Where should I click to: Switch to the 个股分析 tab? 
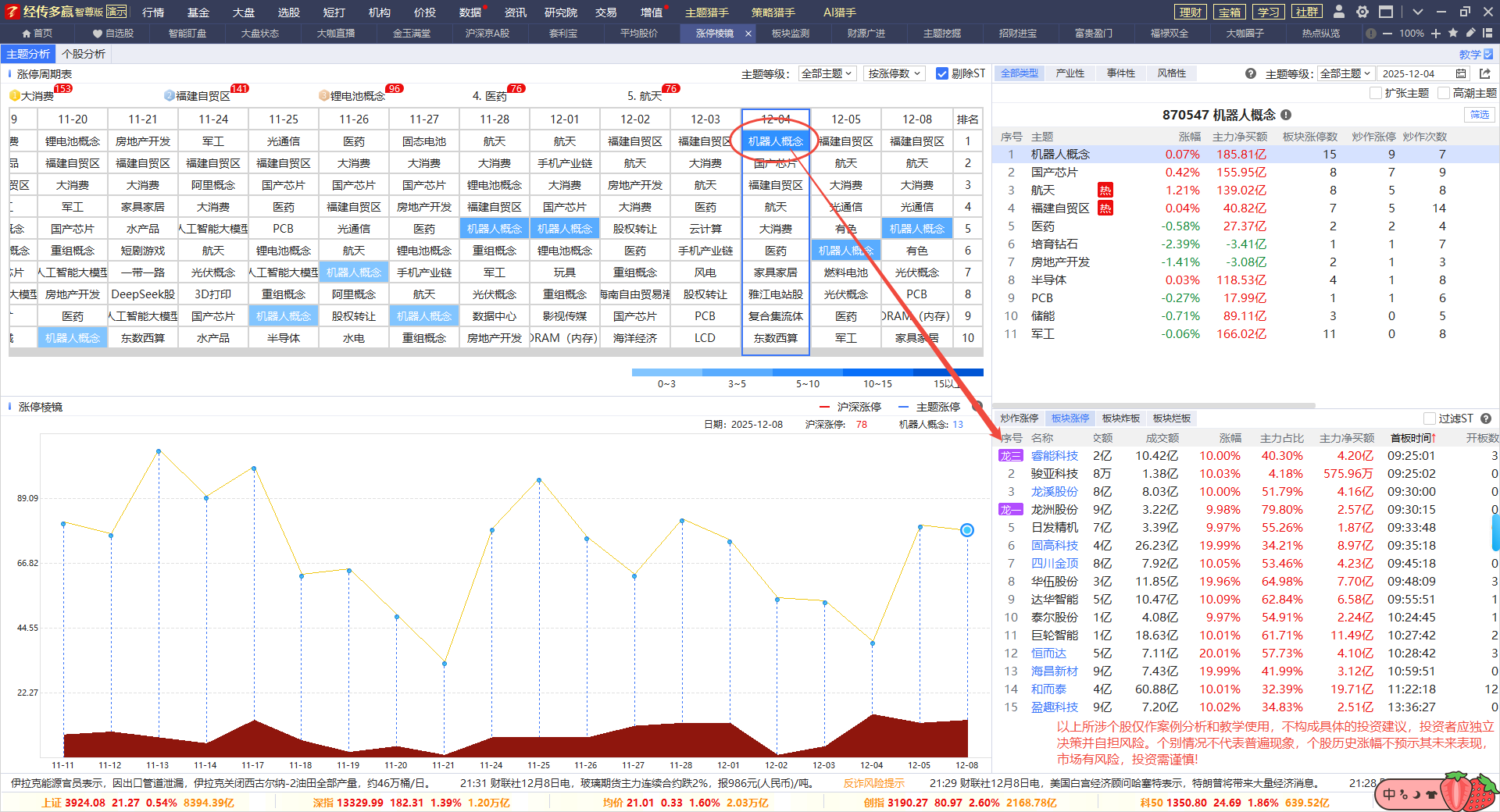click(x=84, y=54)
